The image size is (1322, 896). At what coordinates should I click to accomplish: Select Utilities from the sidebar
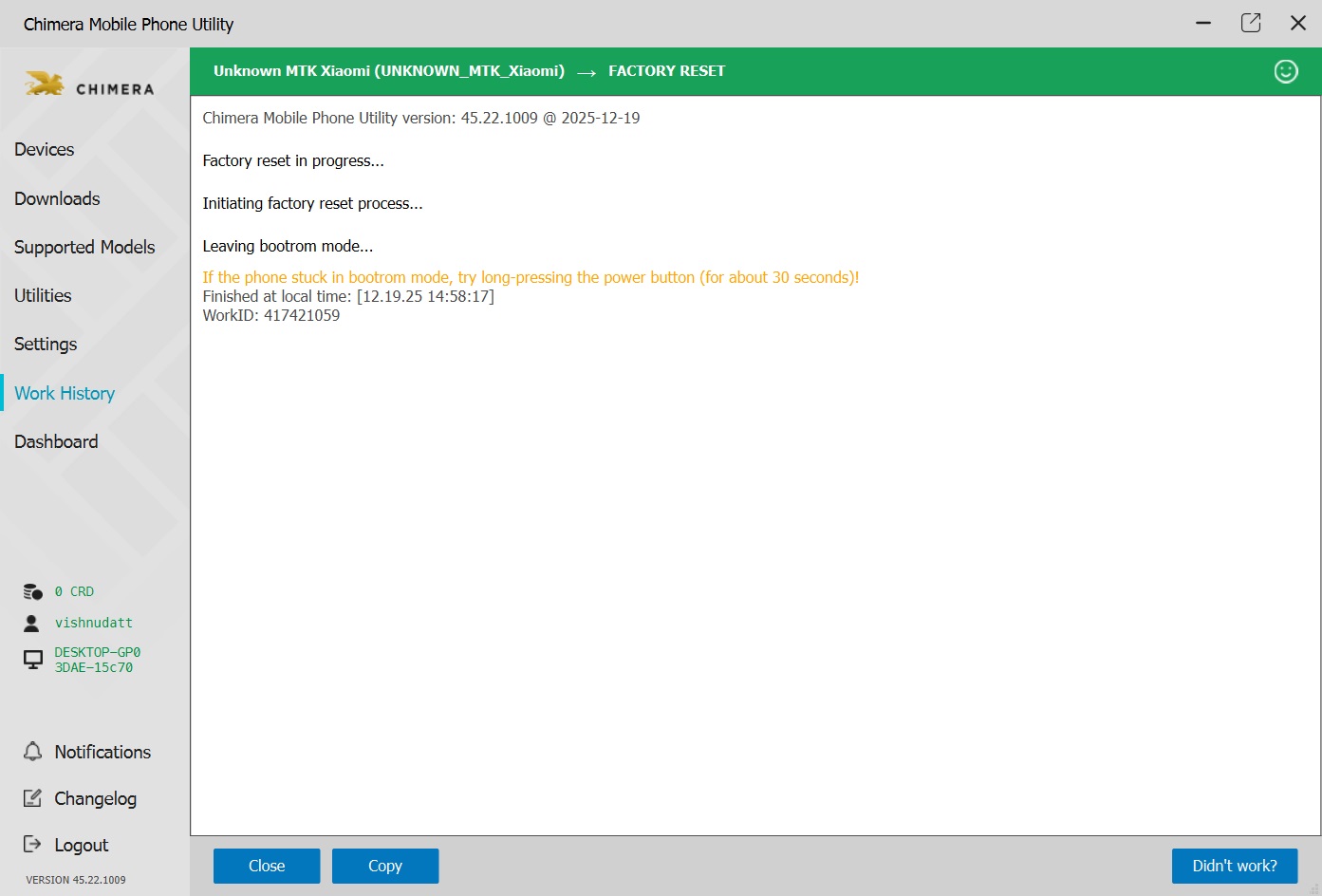click(43, 295)
